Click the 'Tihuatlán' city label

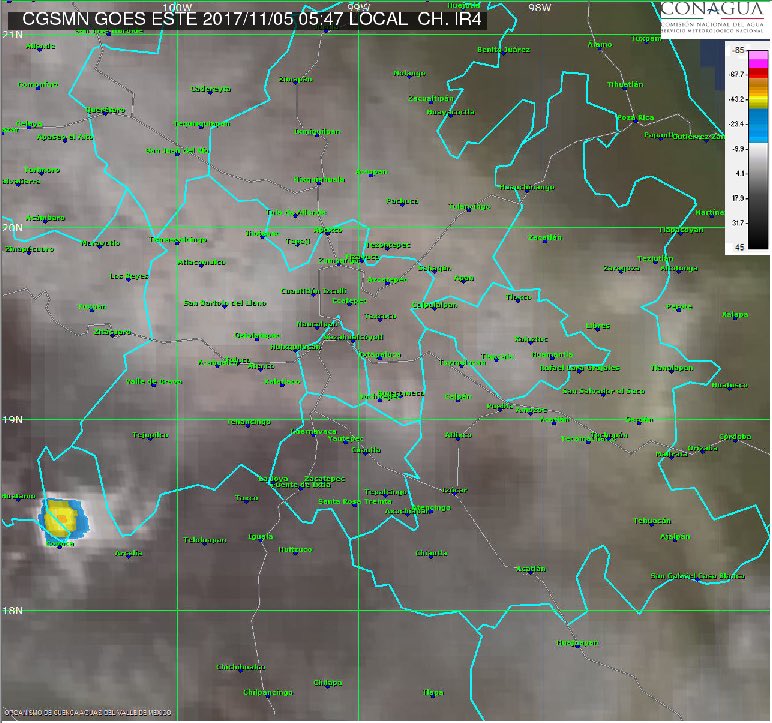point(625,85)
